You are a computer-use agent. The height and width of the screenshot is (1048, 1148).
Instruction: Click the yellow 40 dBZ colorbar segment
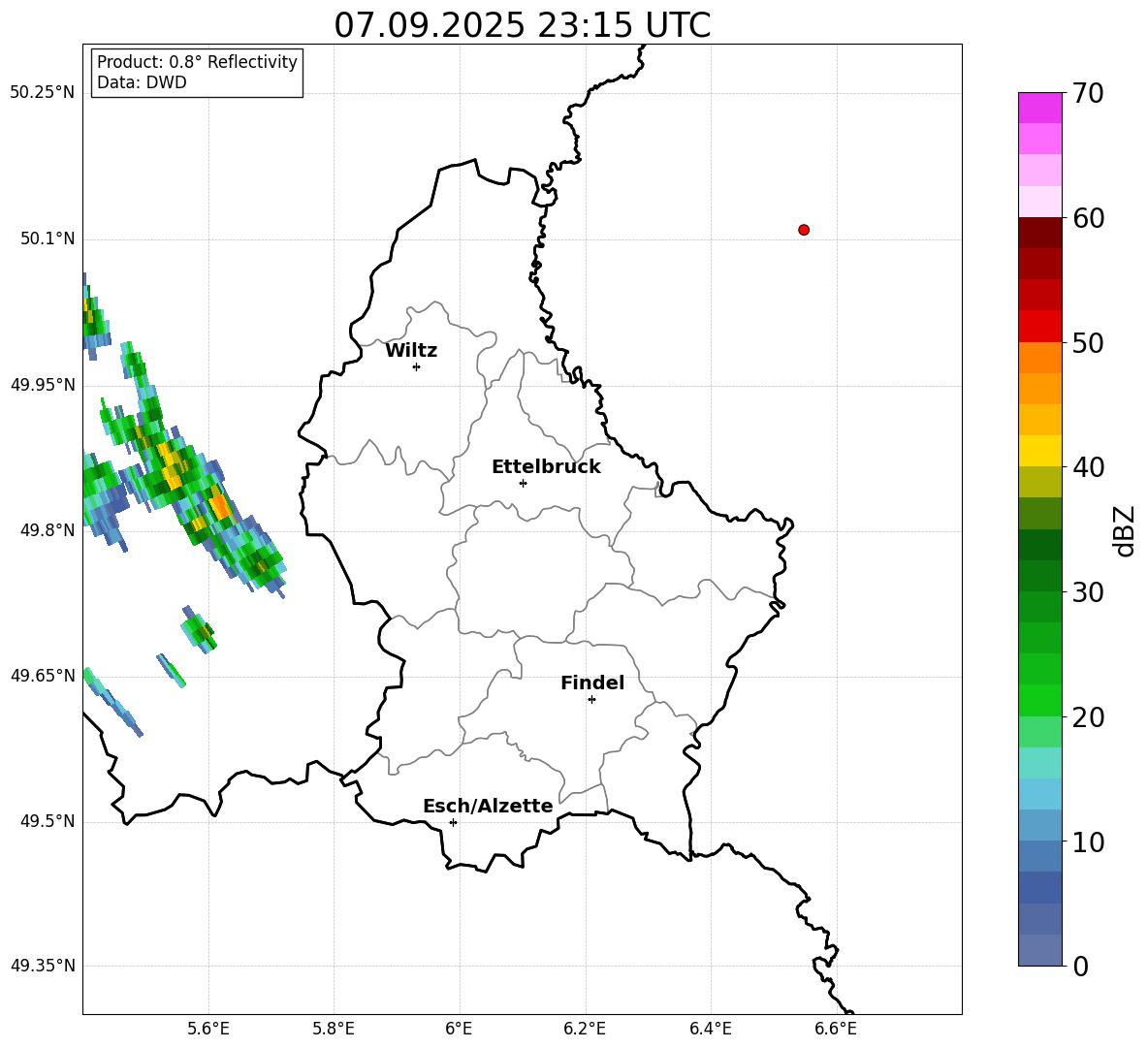point(1039,451)
